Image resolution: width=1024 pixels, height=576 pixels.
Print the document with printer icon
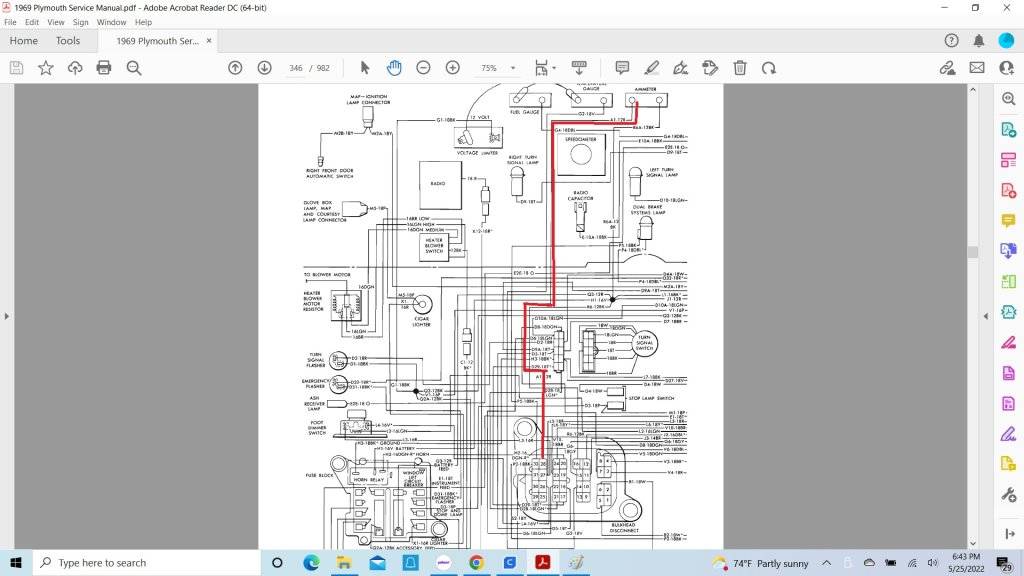click(104, 68)
